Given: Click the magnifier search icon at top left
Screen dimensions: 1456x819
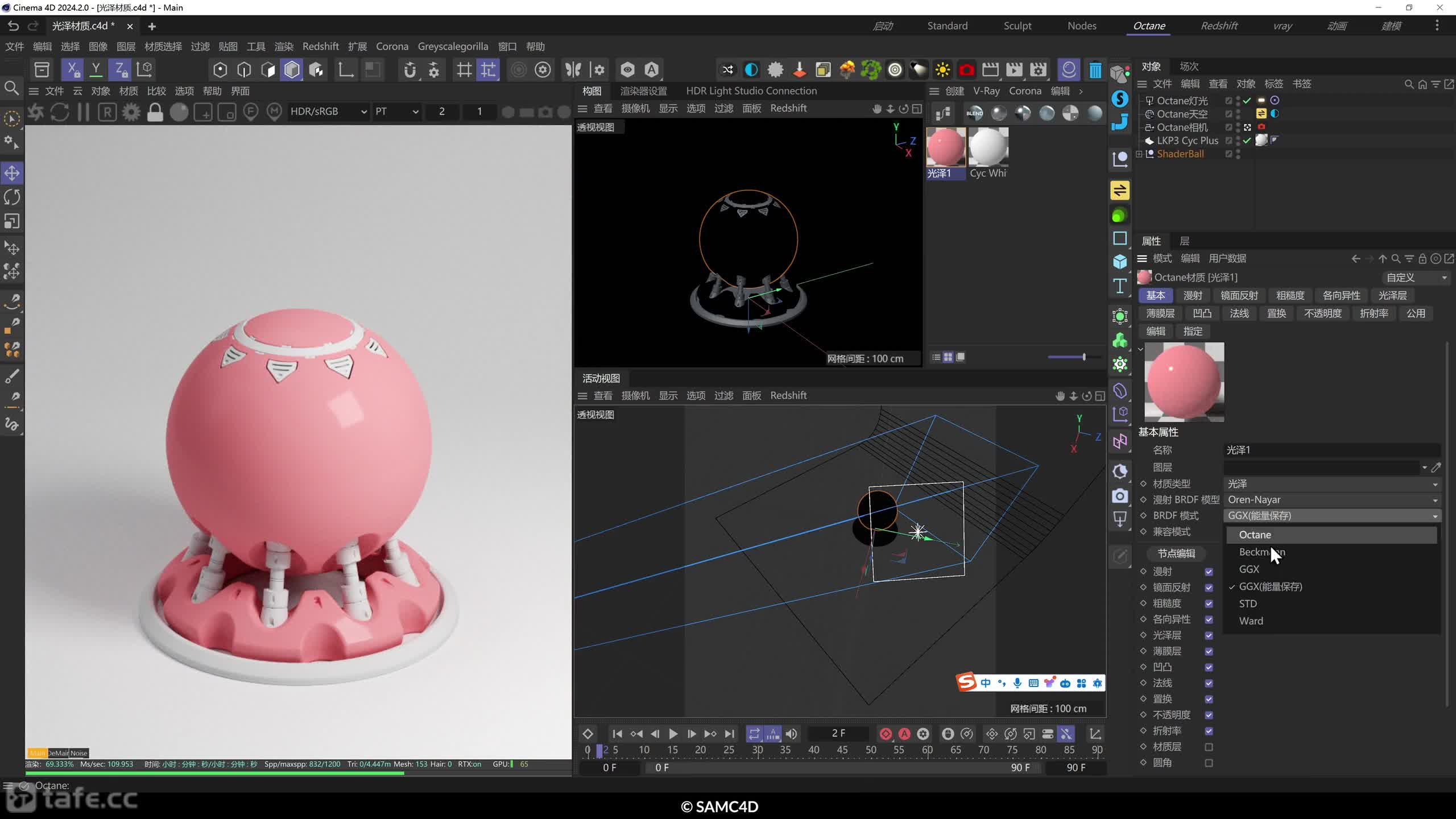Looking at the screenshot, I should [11, 88].
